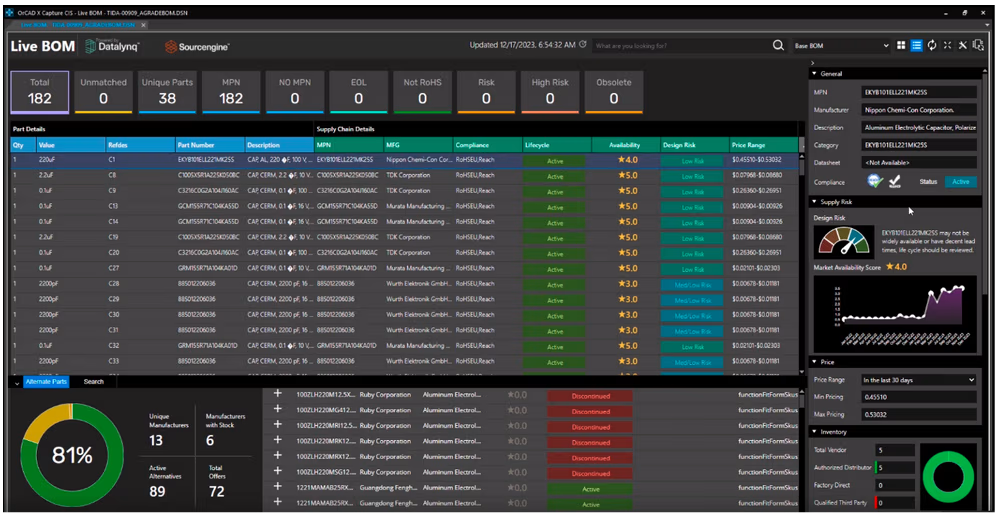Image resolution: width=996 pixels, height=513 pixels.
Task: Collapse the right details panel arrow
Action: 814,63
